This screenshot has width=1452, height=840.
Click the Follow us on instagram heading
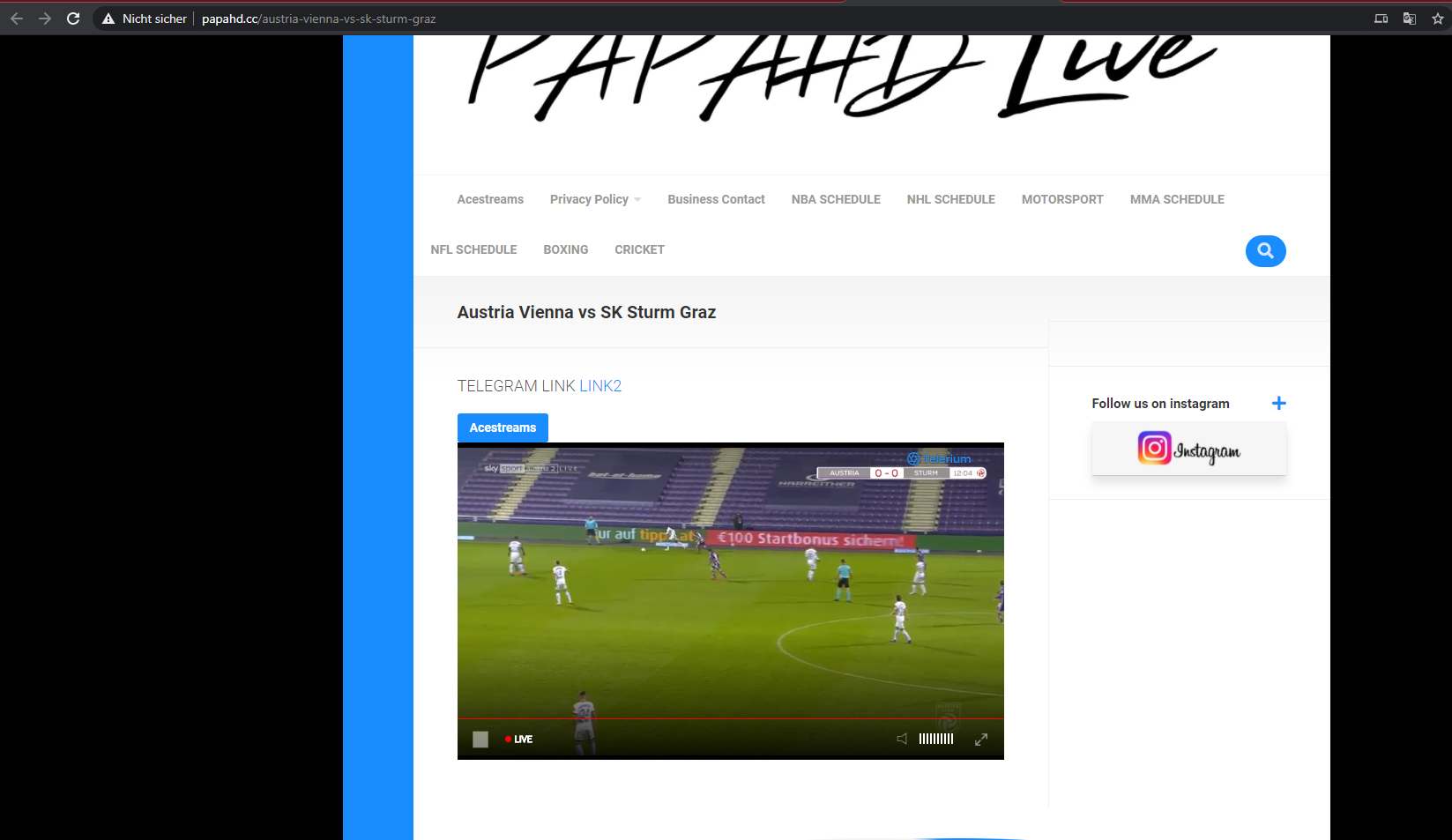click(1160, 404)
